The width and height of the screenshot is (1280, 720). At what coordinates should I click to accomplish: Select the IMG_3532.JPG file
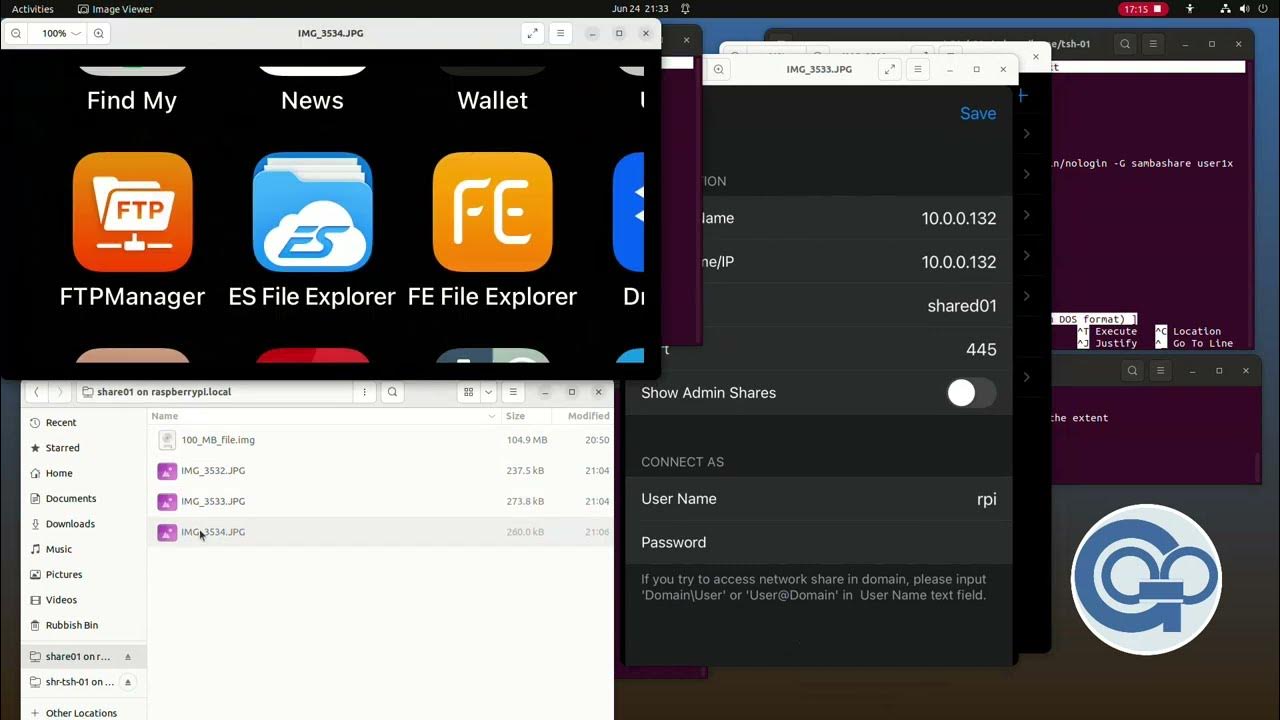click(x=381, y=470)
